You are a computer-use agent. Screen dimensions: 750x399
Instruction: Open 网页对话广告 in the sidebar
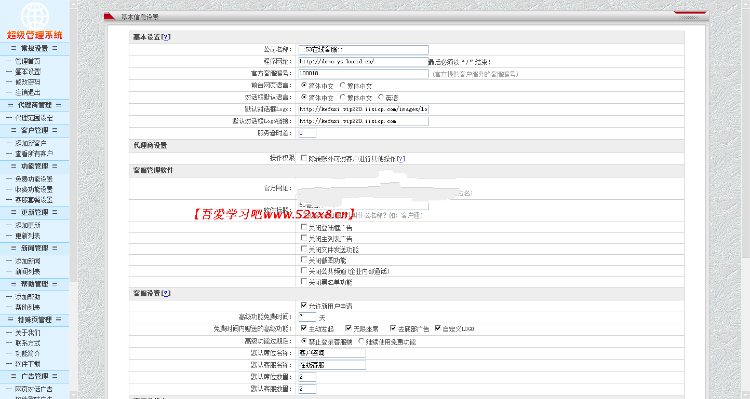point(34,389)
